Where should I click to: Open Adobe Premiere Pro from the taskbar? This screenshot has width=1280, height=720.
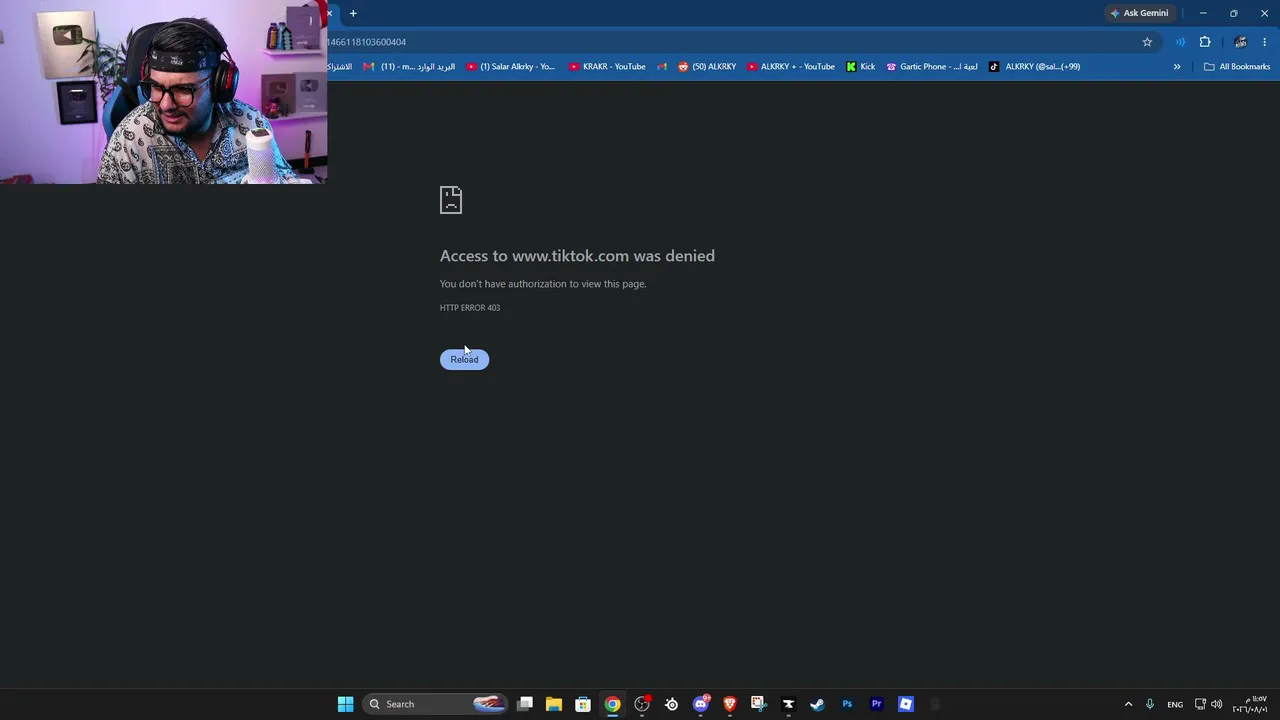click(876, 704)
